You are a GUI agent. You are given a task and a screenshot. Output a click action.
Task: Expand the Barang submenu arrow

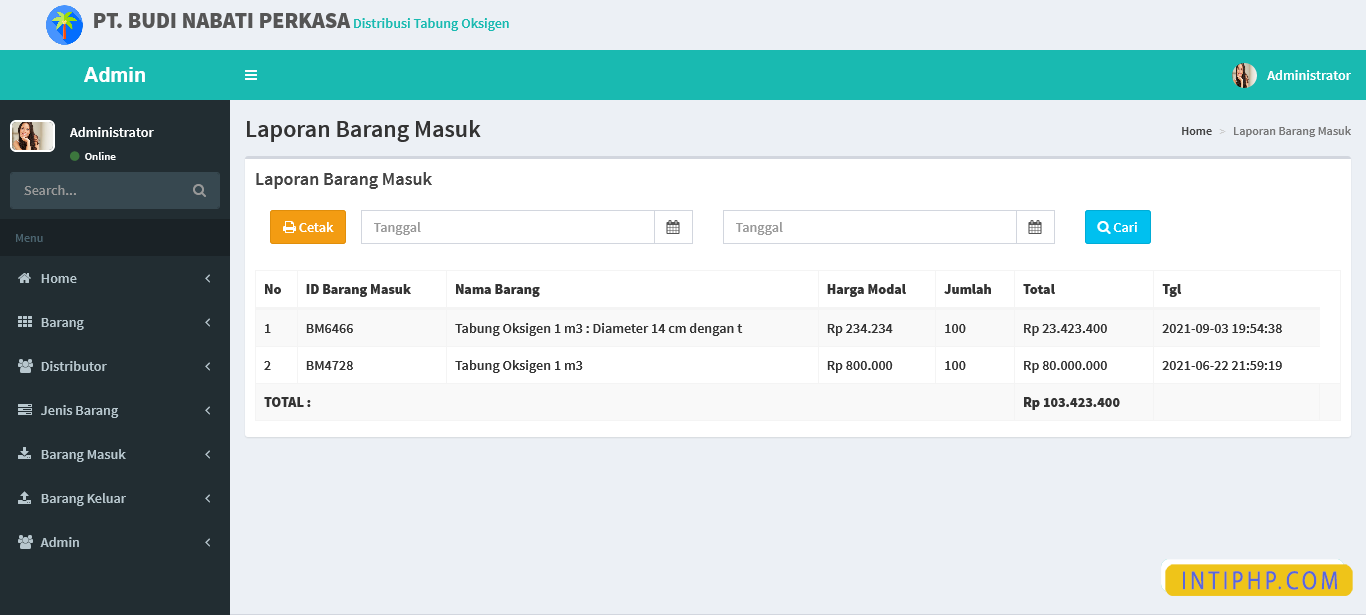(x=208, y=323)
